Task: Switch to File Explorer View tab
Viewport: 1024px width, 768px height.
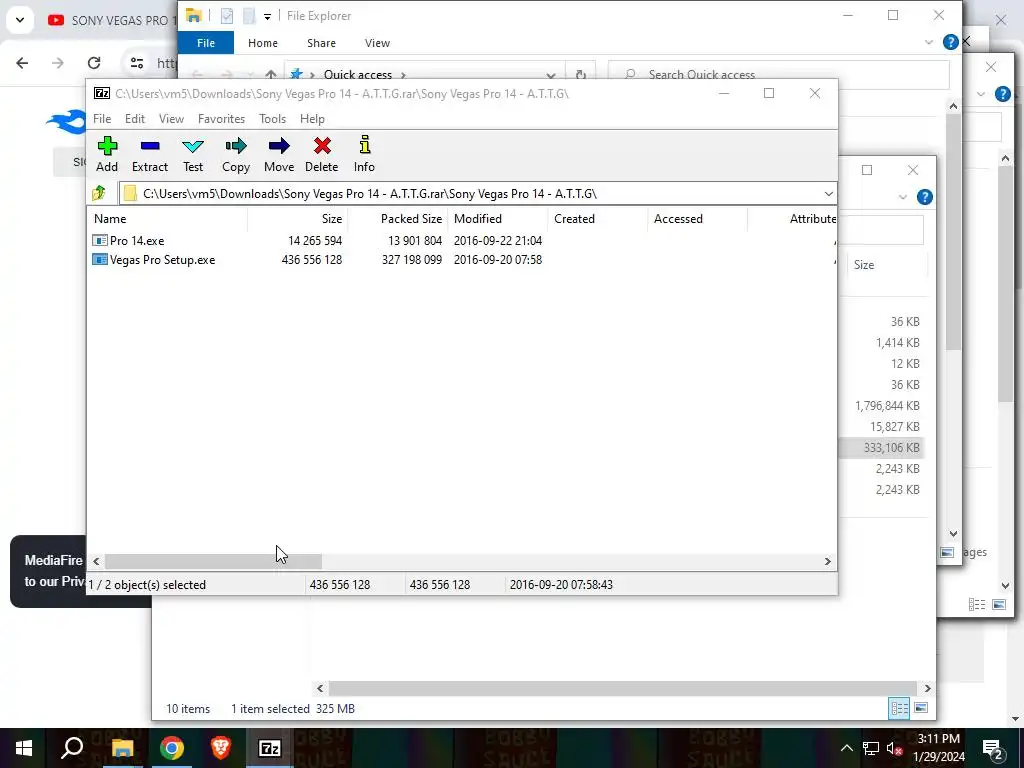Action: (377, 43)
